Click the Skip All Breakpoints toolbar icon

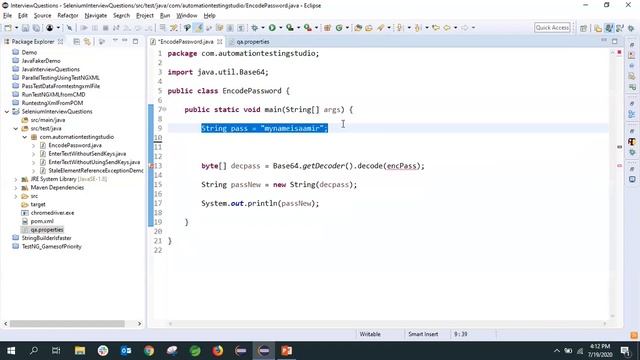point(69,28)
